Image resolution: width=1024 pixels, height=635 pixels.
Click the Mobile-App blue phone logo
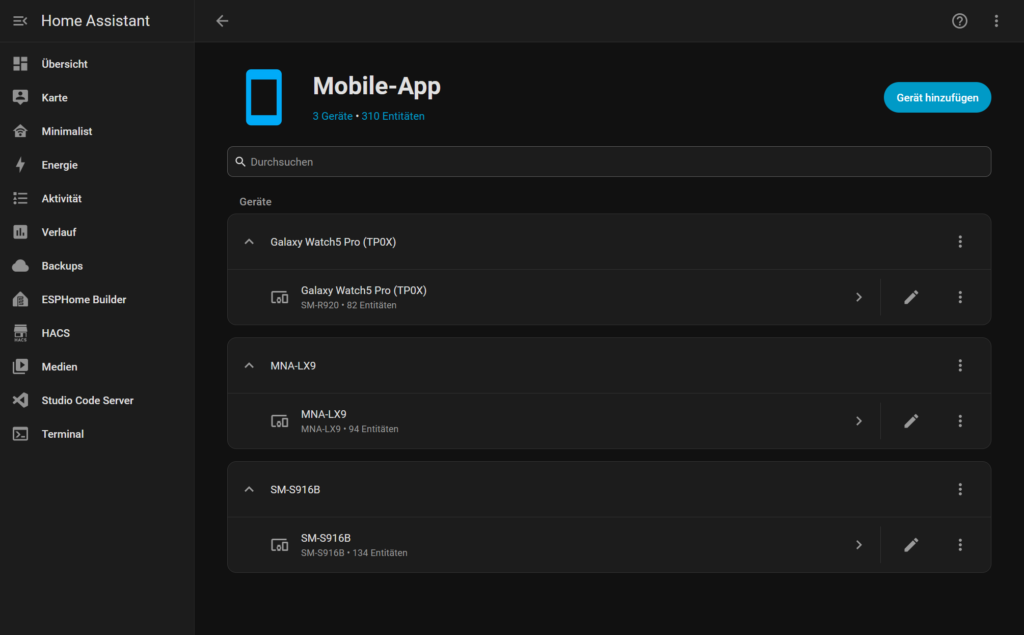pyautogui.click(x=264, y=97)
